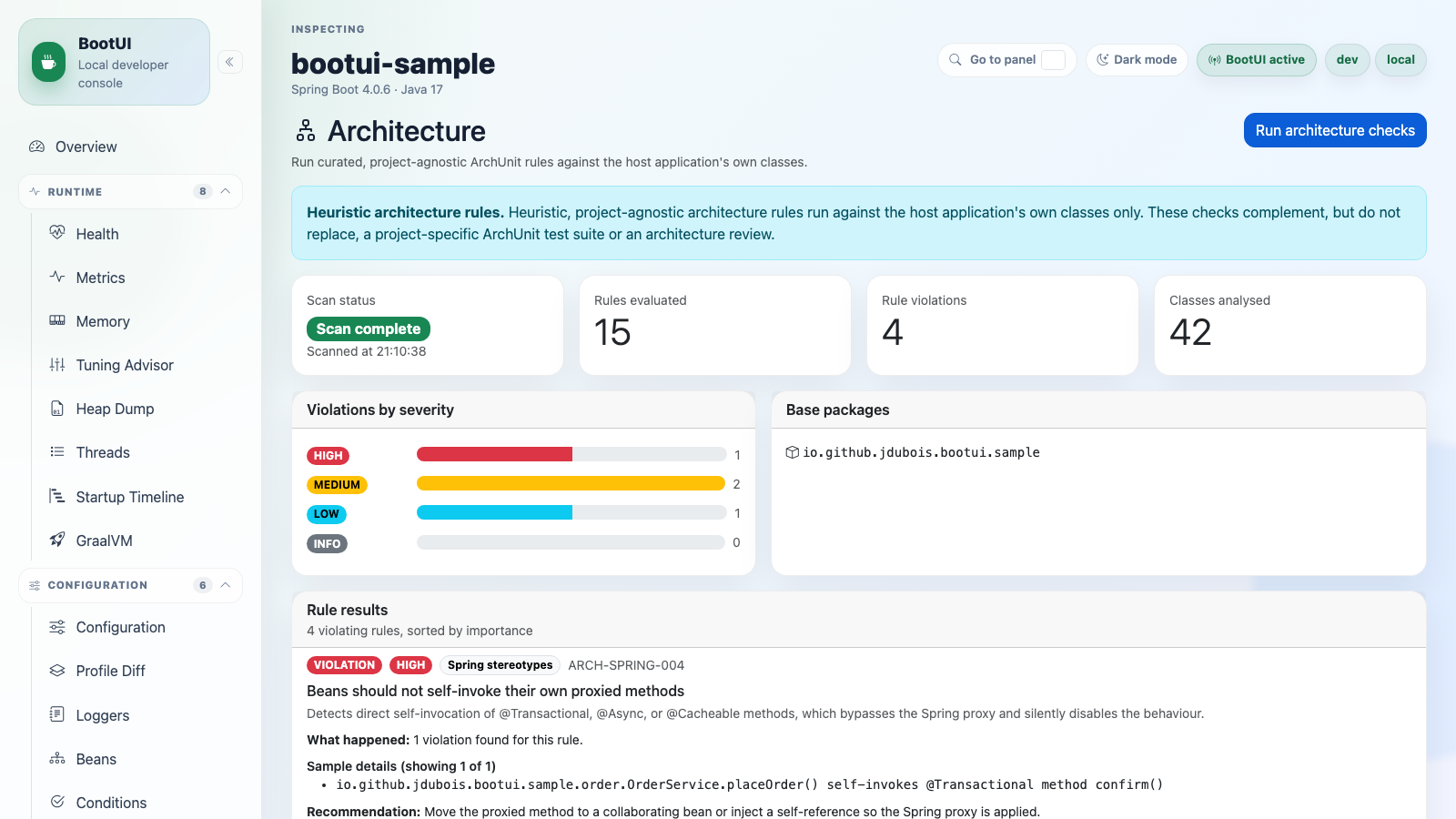
Task: Click the red VIOLATION tag in Rule results
Action: (344, 665)
